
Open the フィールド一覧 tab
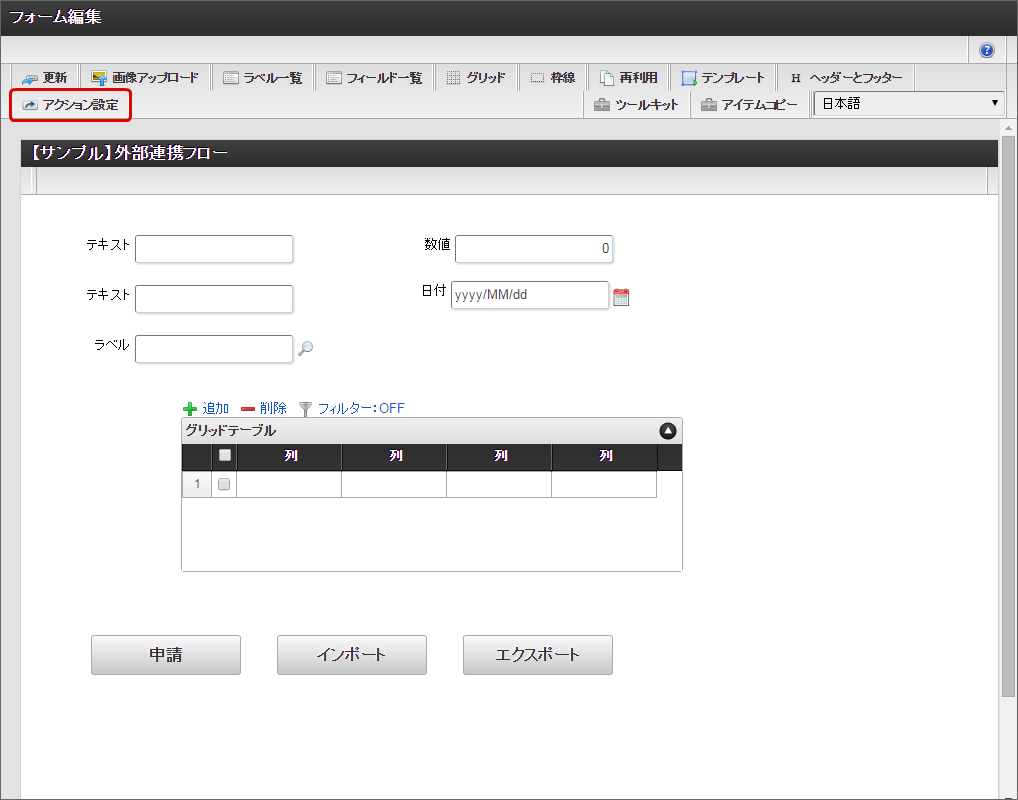click(374, 78)
